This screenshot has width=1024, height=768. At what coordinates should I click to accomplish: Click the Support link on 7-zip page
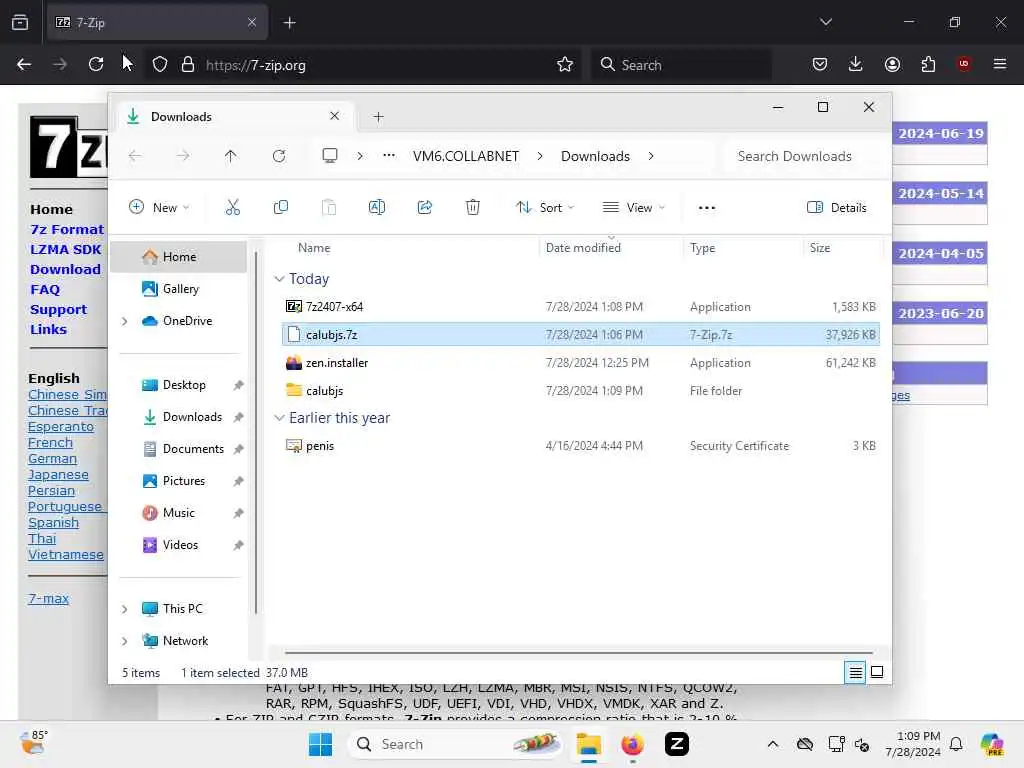58,310
